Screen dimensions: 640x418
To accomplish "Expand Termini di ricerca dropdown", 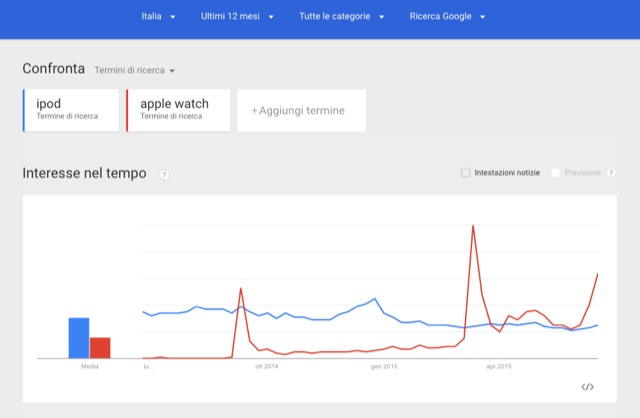I will pos(134,71).
